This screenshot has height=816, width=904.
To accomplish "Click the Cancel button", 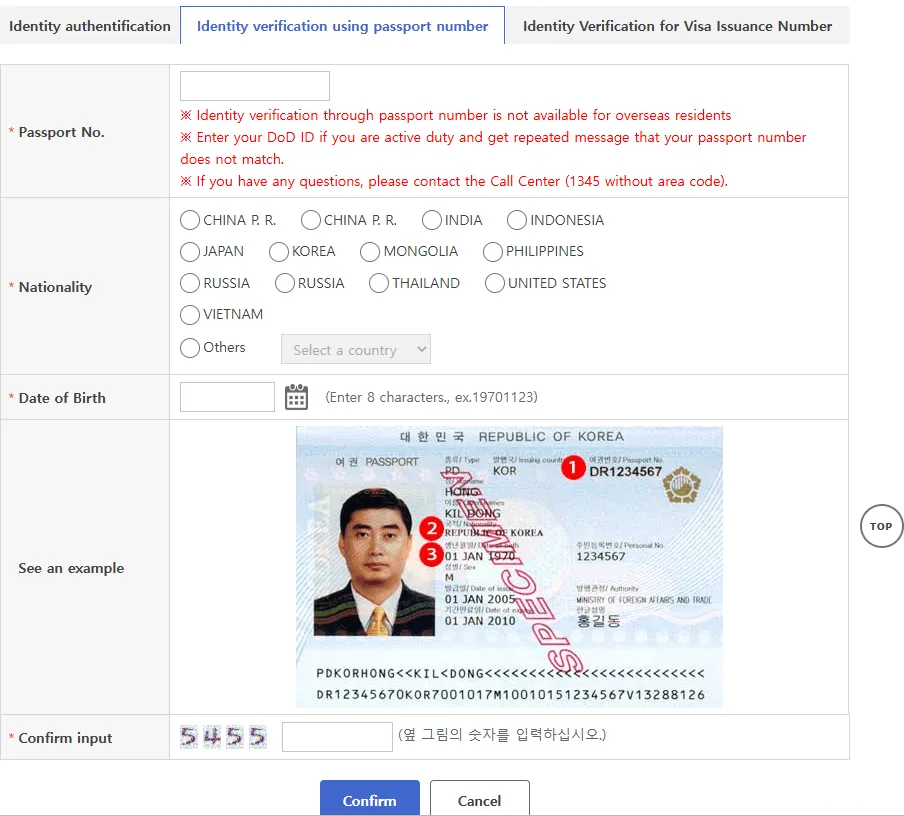I will point(480,799).
